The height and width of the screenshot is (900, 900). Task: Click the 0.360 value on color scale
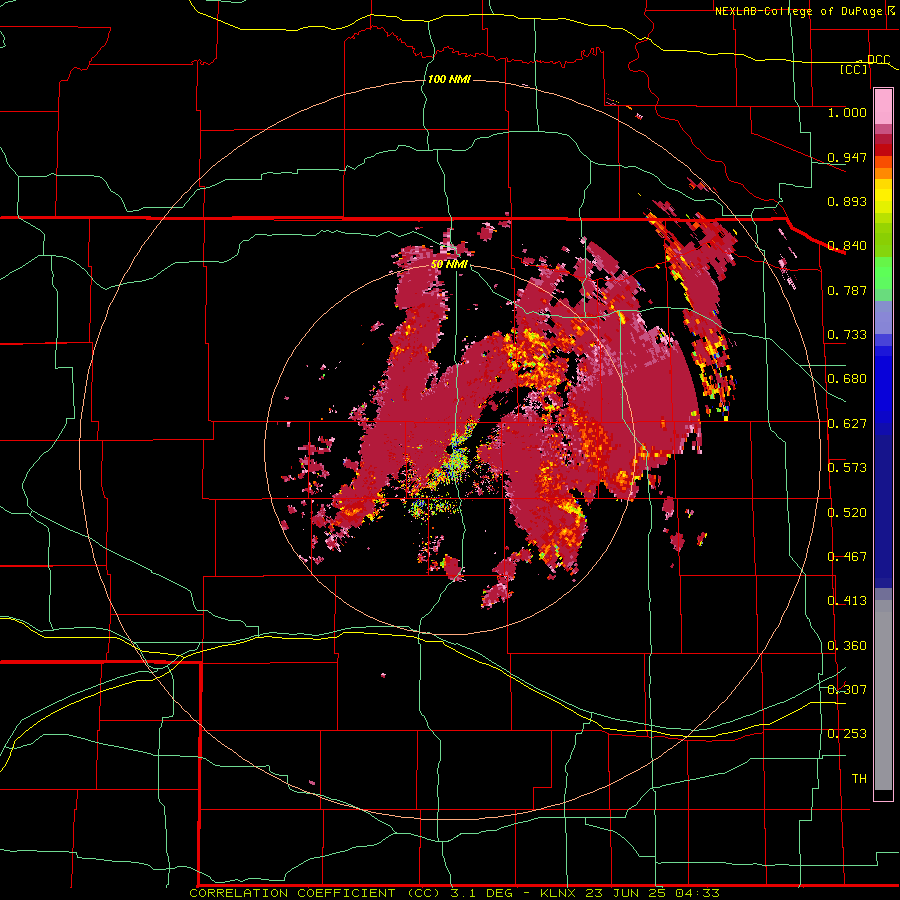pyautogui.click(x=847, y=646)
